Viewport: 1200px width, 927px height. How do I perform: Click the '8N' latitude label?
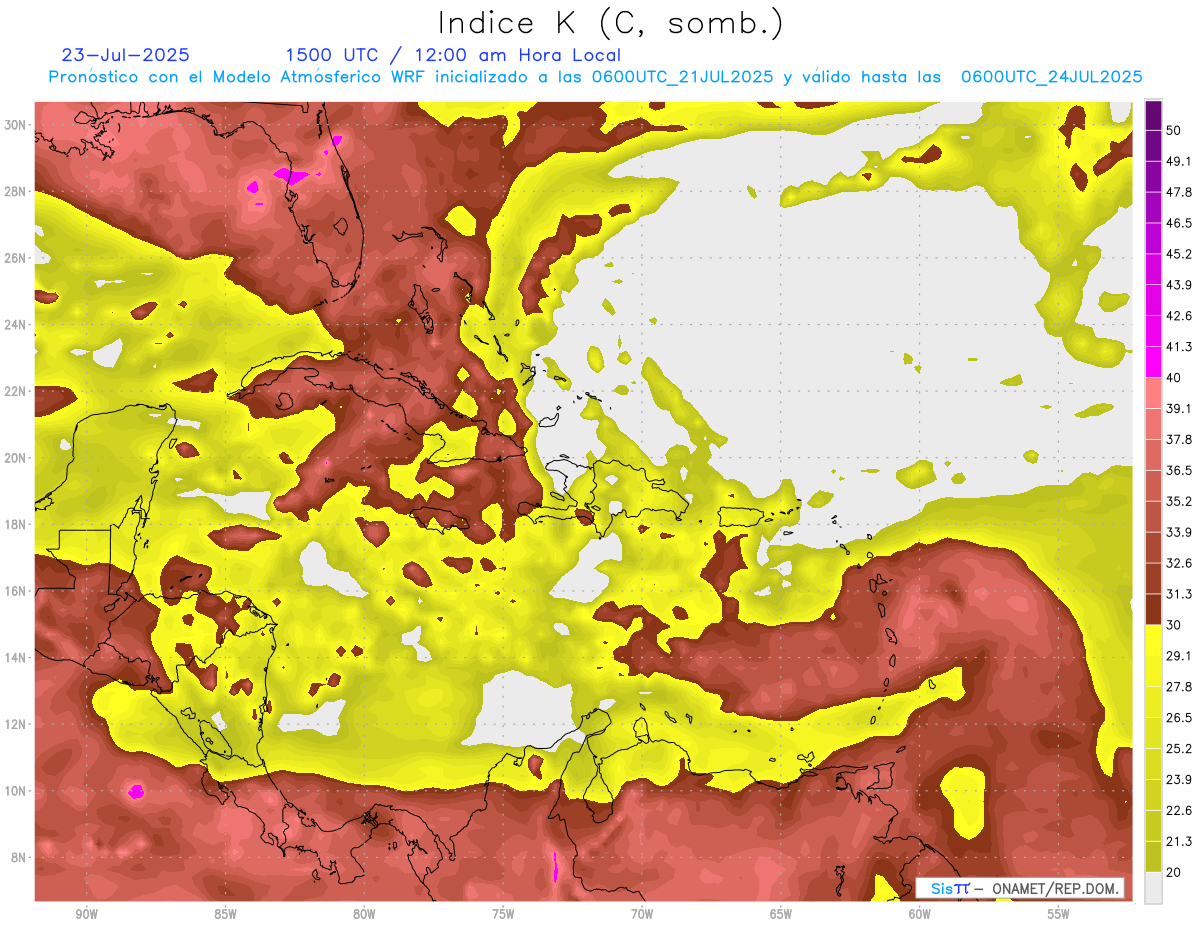coord(17,857)
